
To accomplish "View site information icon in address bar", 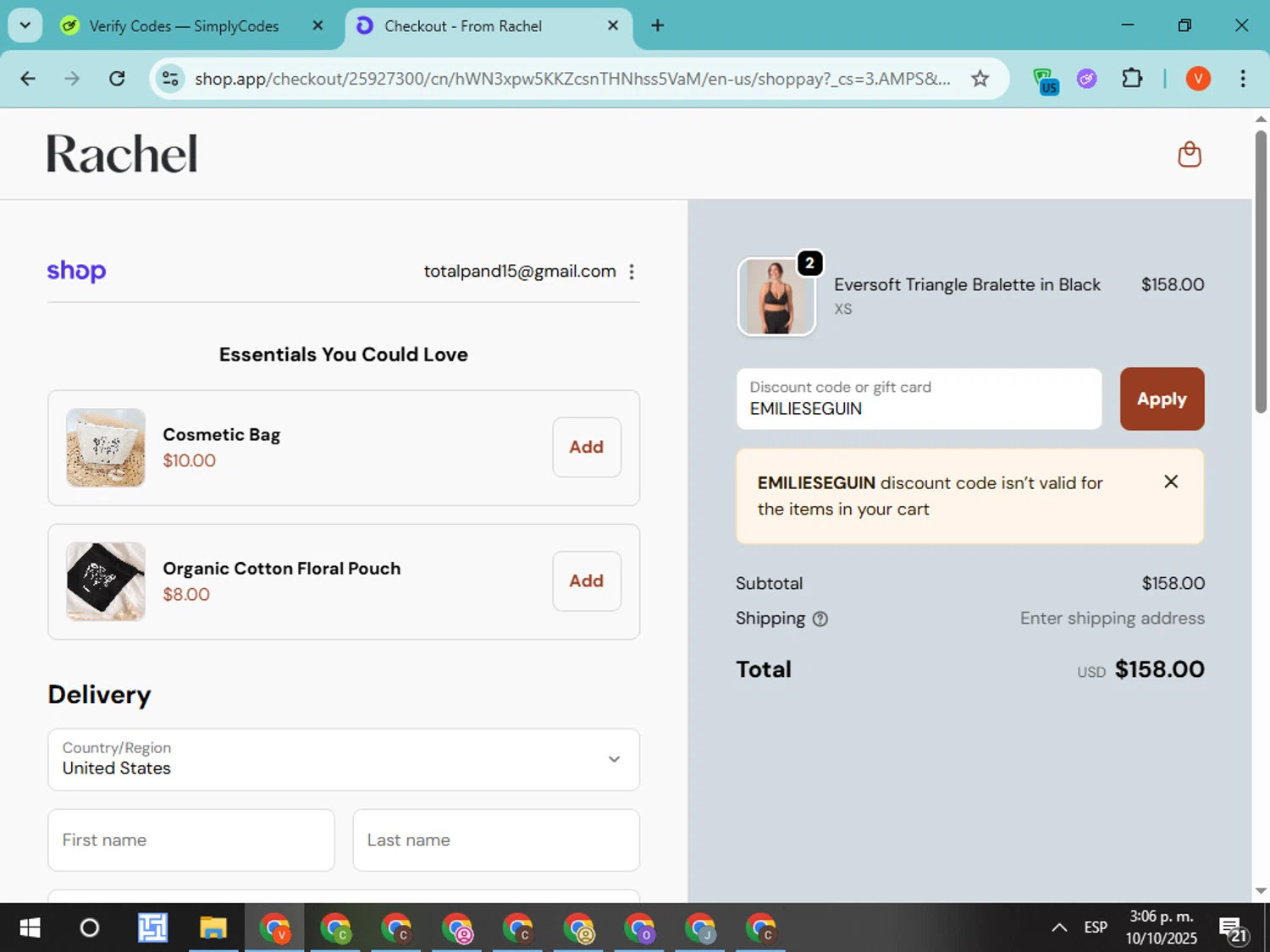I will (x=170, y=79).
